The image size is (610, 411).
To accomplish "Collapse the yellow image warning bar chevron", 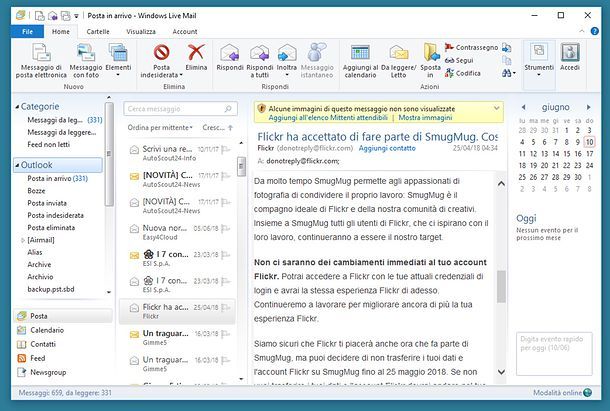I will [x=496, y=108].
